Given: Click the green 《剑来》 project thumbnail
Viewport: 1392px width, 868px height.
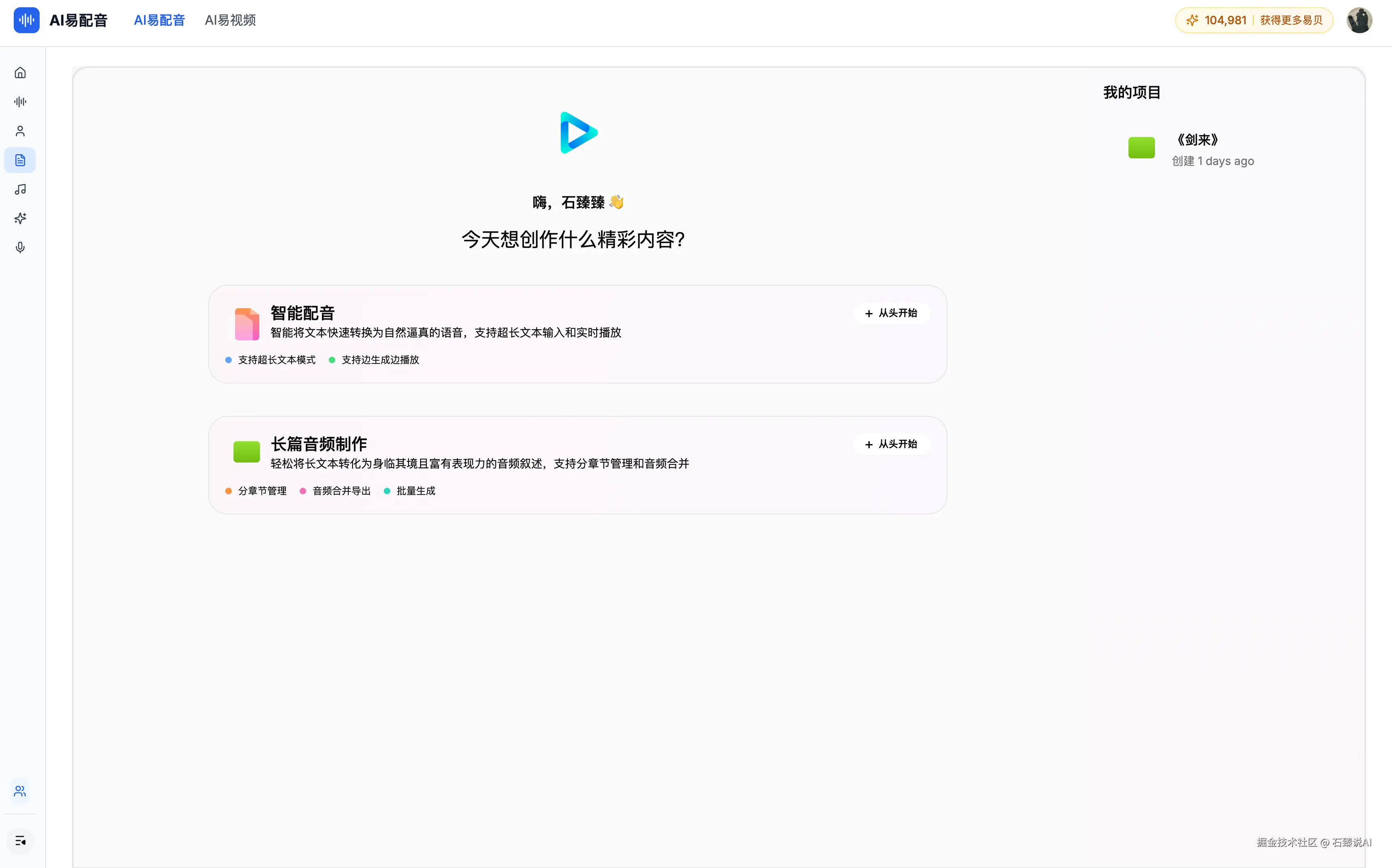Looking at the screenshot, I should [x=1141, y=148].
